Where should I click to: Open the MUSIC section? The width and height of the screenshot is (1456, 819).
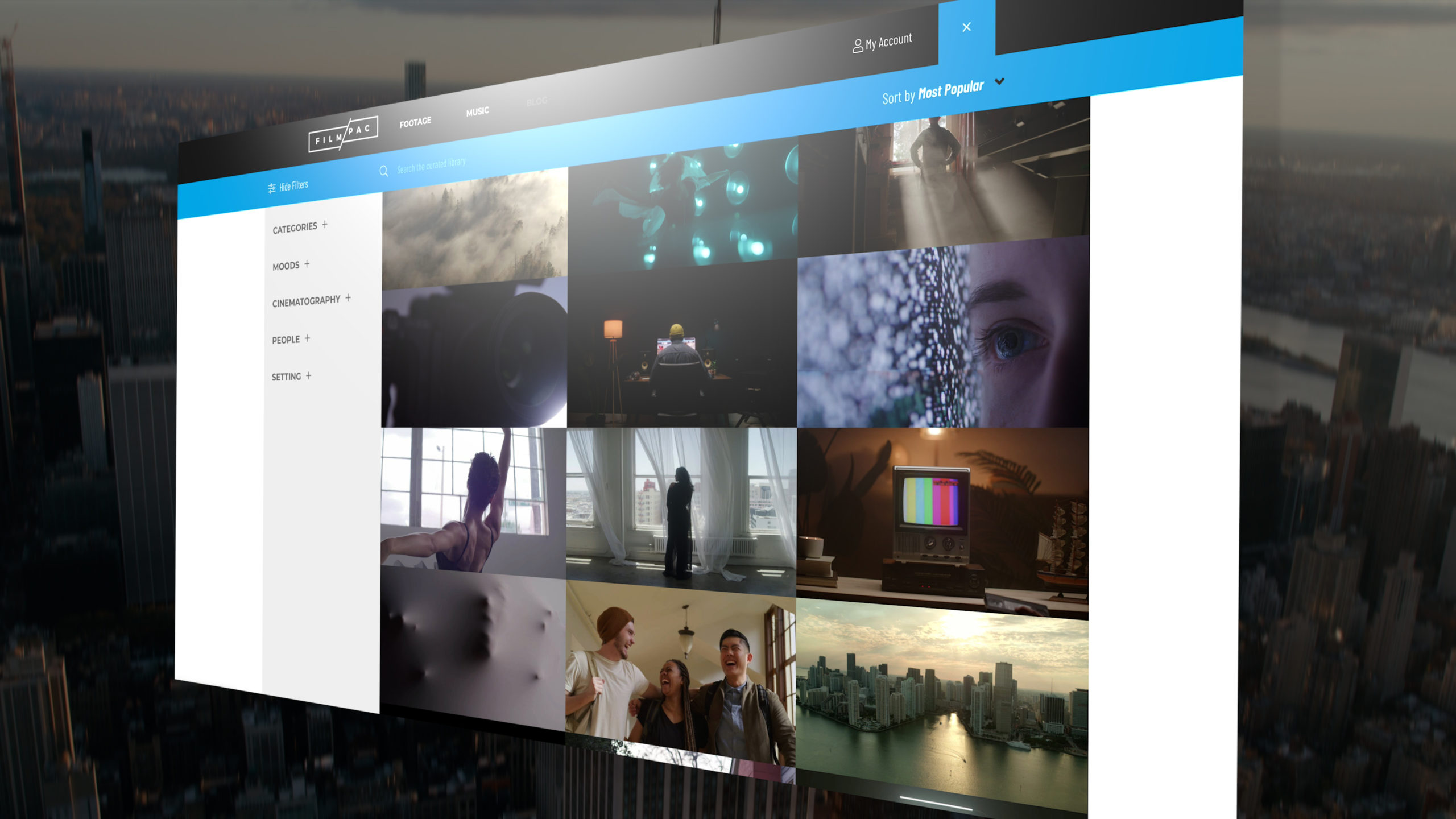(477, 111)
